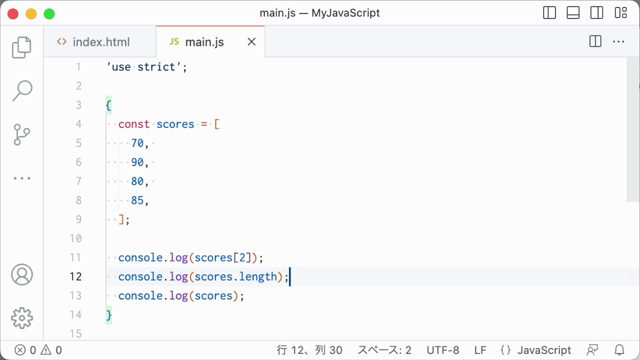Image resolution: width=640 pixels, height=360 pixels.
Task: Change file encoding UTF-8
Action: (x=443, y=350)
